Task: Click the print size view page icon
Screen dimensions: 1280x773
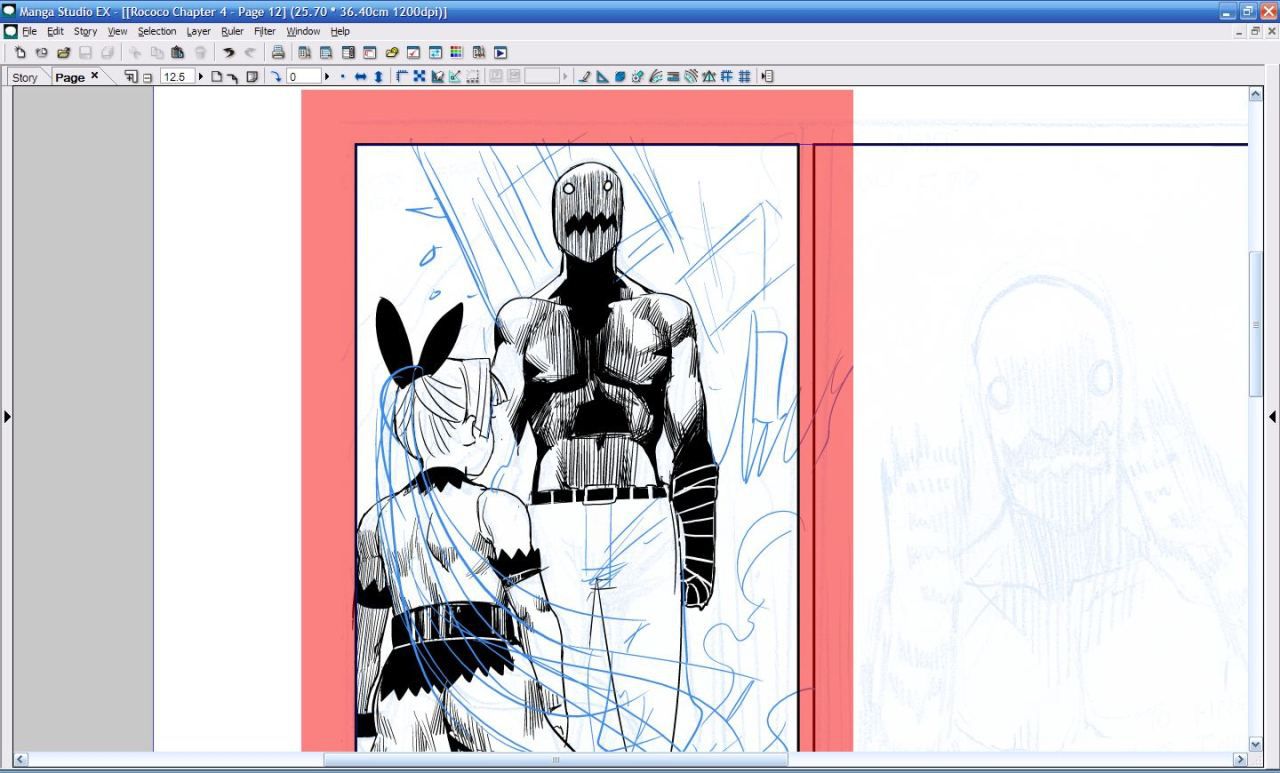Action: click(x=252, y=77)
